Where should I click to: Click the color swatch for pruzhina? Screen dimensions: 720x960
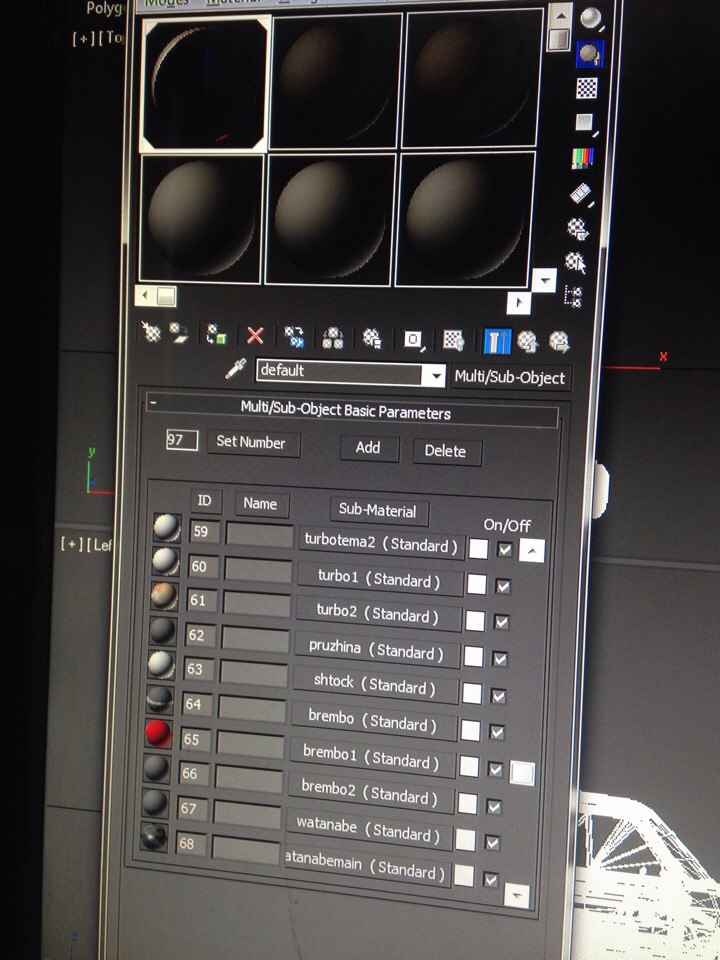[x=473, y=657]
